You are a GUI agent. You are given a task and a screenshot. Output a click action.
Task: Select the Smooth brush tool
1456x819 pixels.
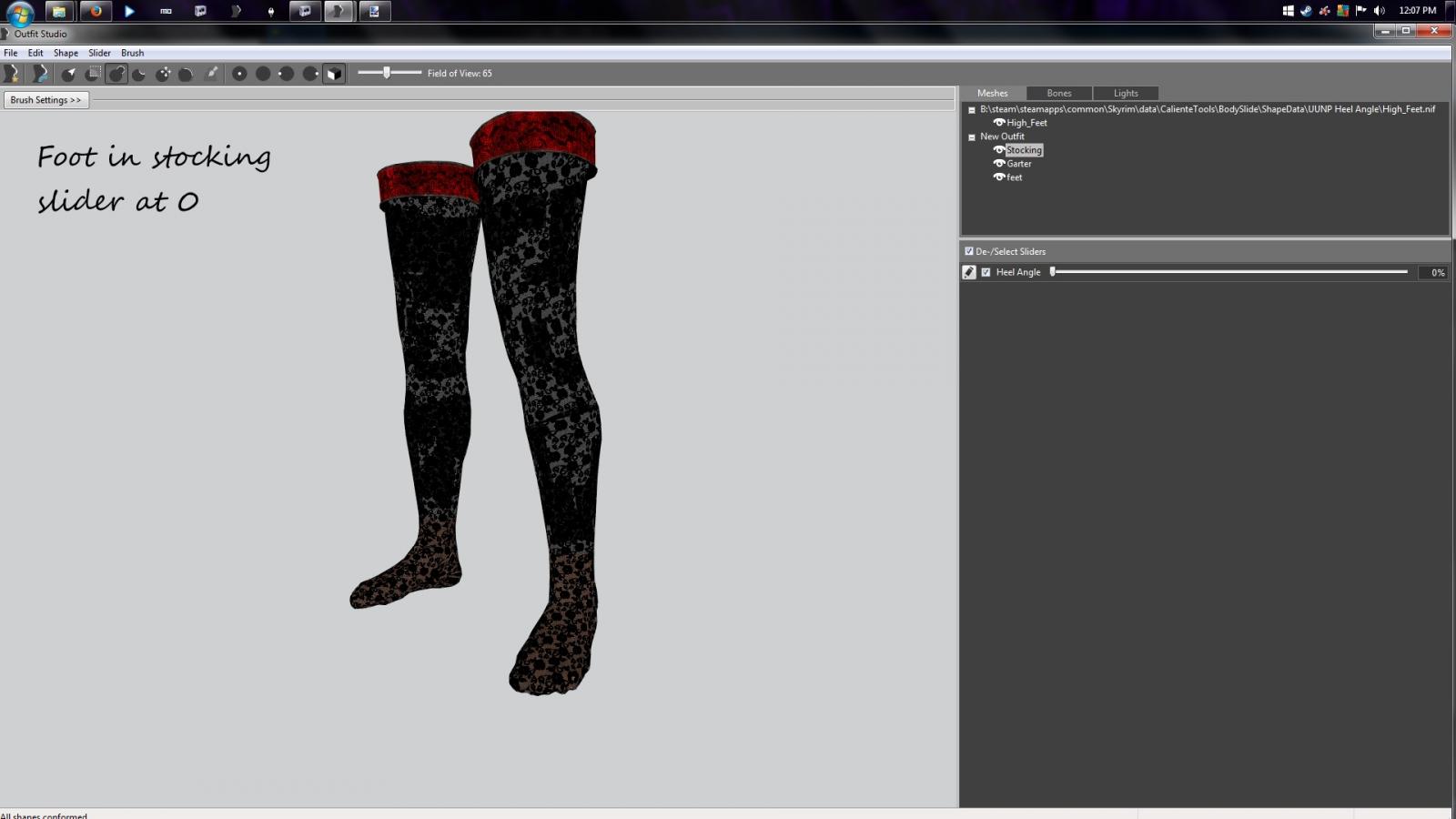(x=186, y=74)
